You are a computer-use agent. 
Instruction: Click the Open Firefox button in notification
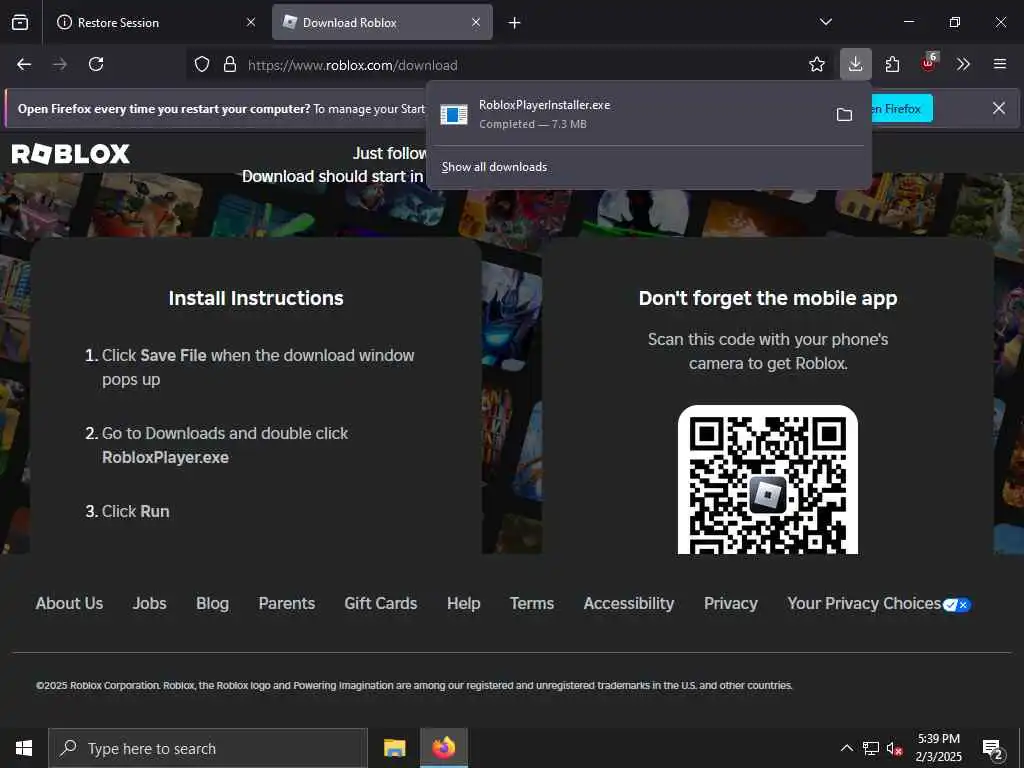click(902, 108)
